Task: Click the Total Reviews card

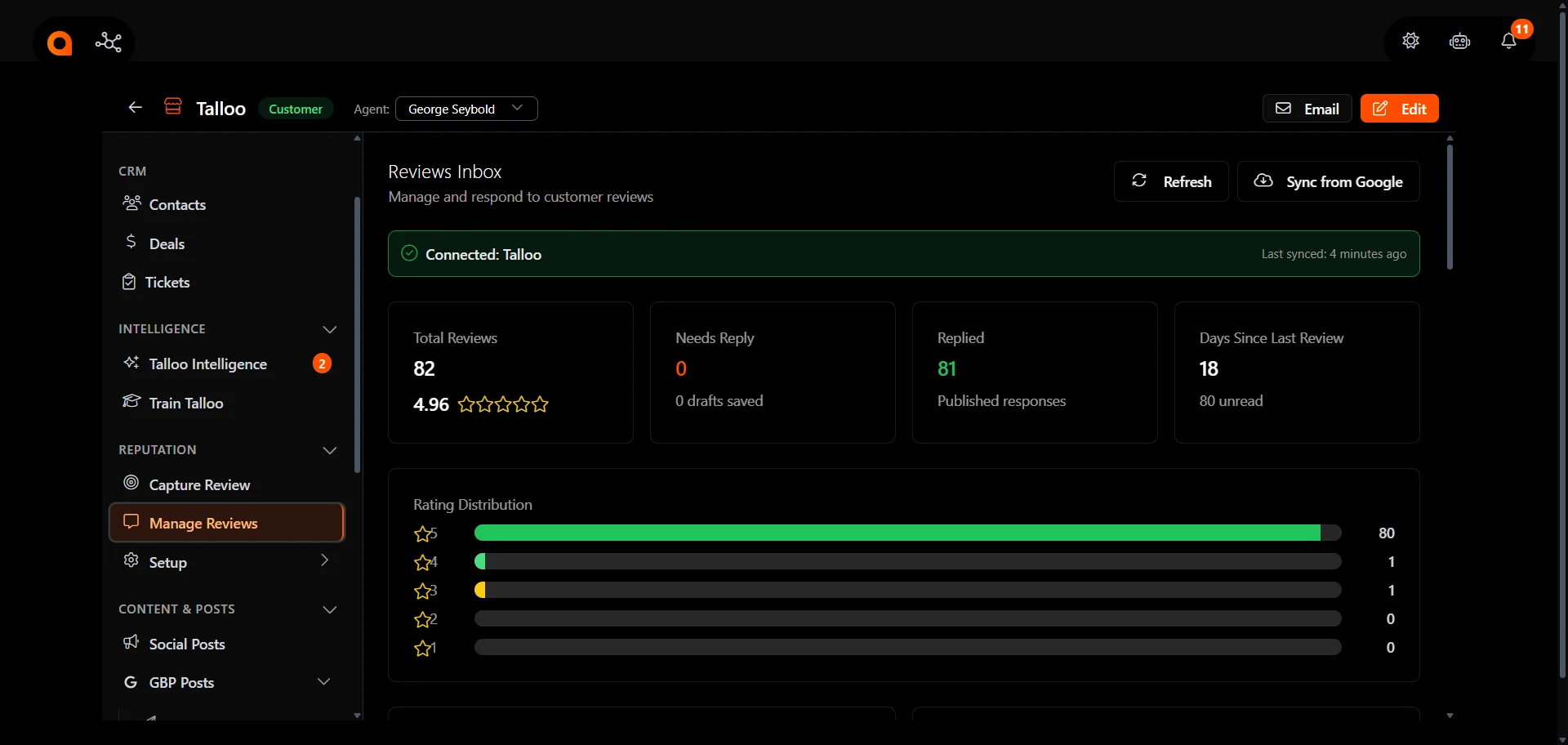Action: (x=510, y=372)
